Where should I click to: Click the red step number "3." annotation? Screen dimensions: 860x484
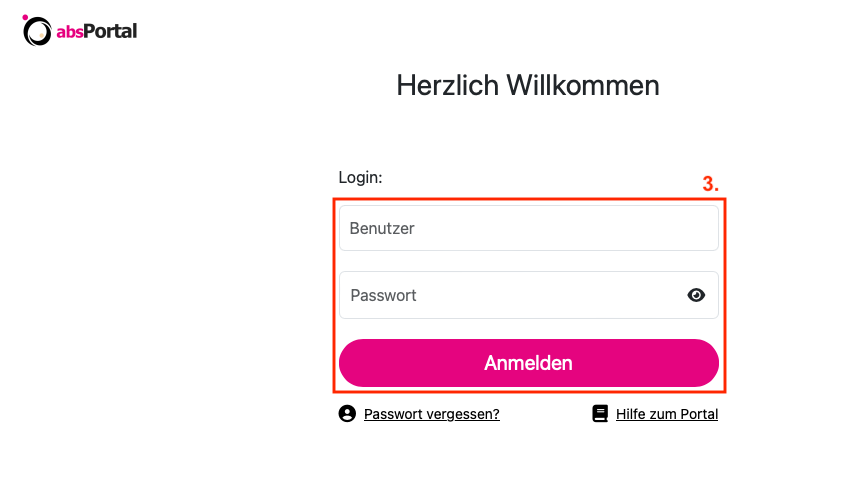(710, 185)
